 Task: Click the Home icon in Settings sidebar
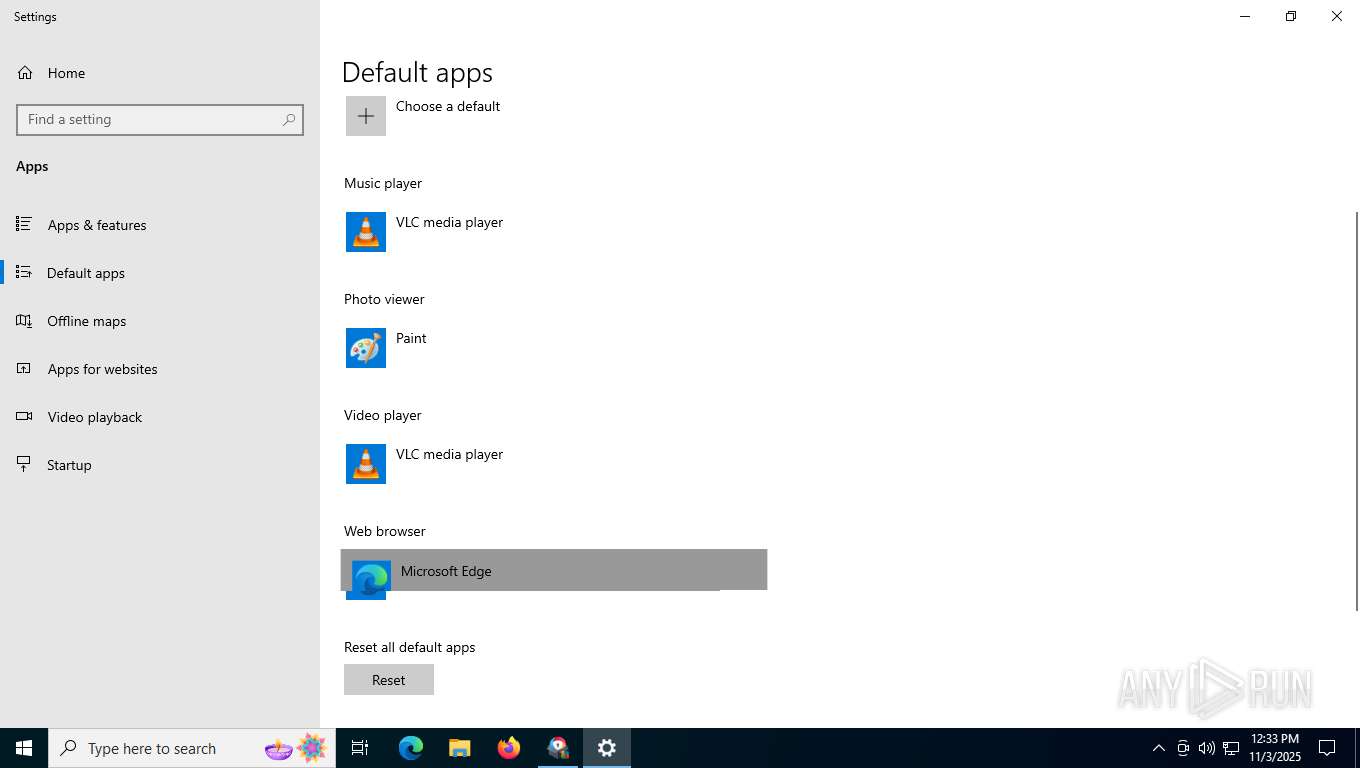25,73
